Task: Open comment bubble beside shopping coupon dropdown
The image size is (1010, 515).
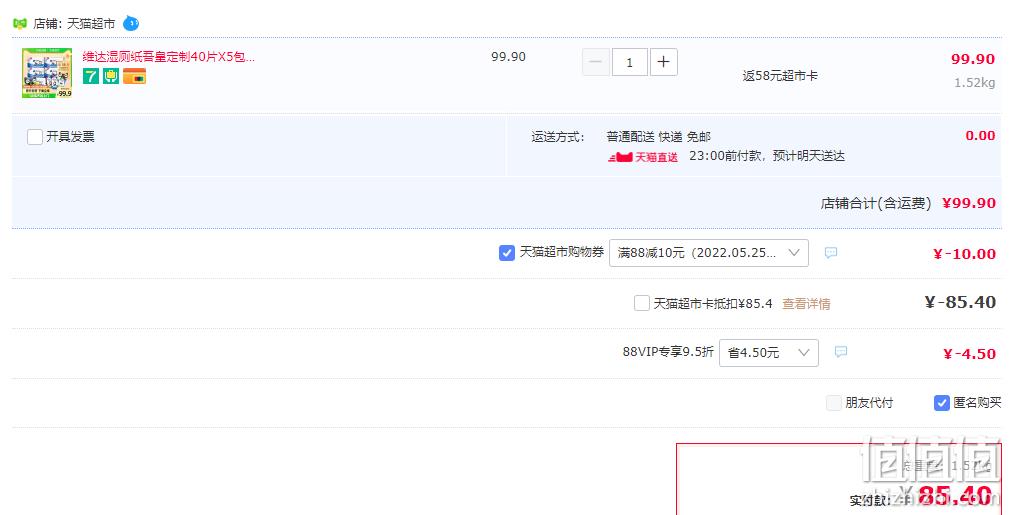Action: (831, 253)
